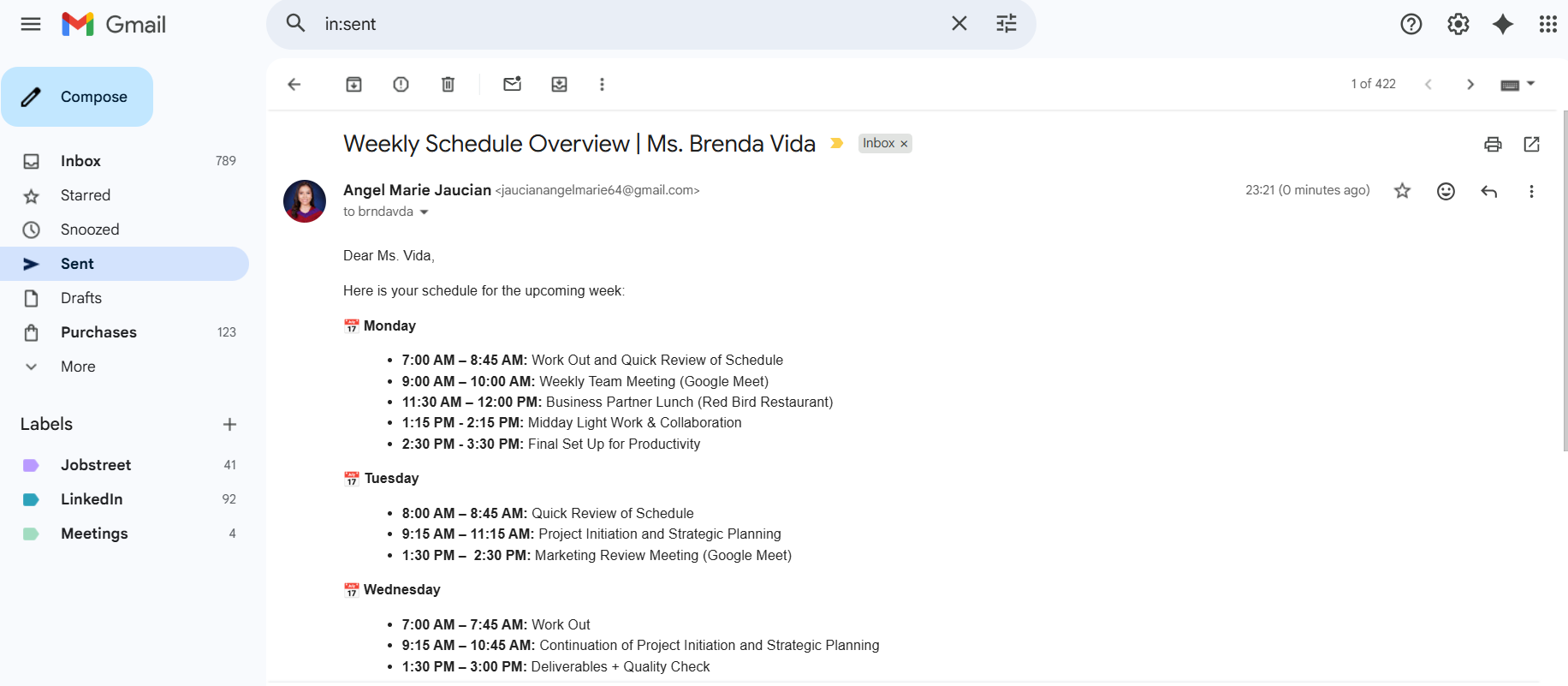Click the green Meetings label color tag

[31, 534]
